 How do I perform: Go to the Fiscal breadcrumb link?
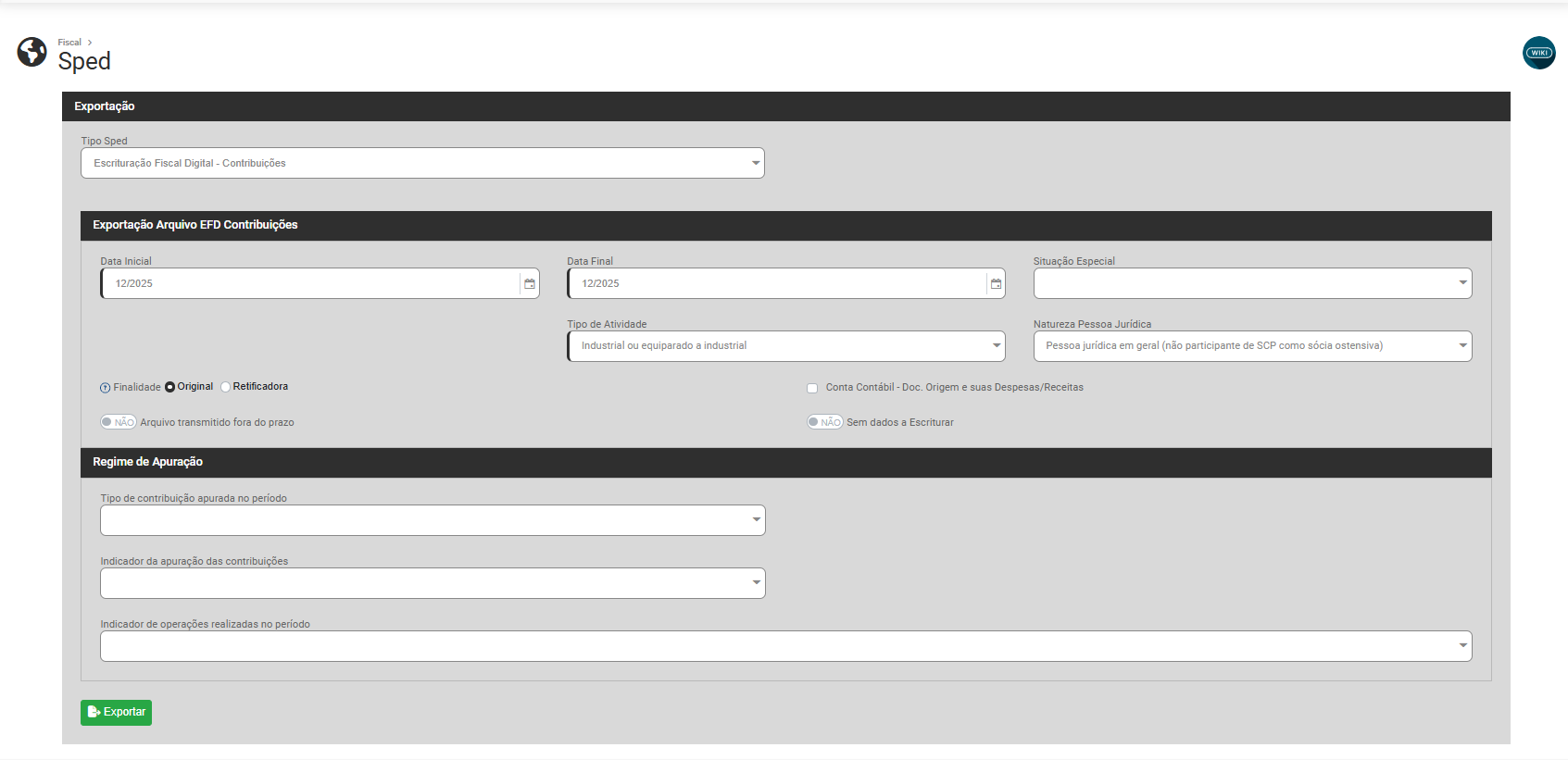coord(69,43)
